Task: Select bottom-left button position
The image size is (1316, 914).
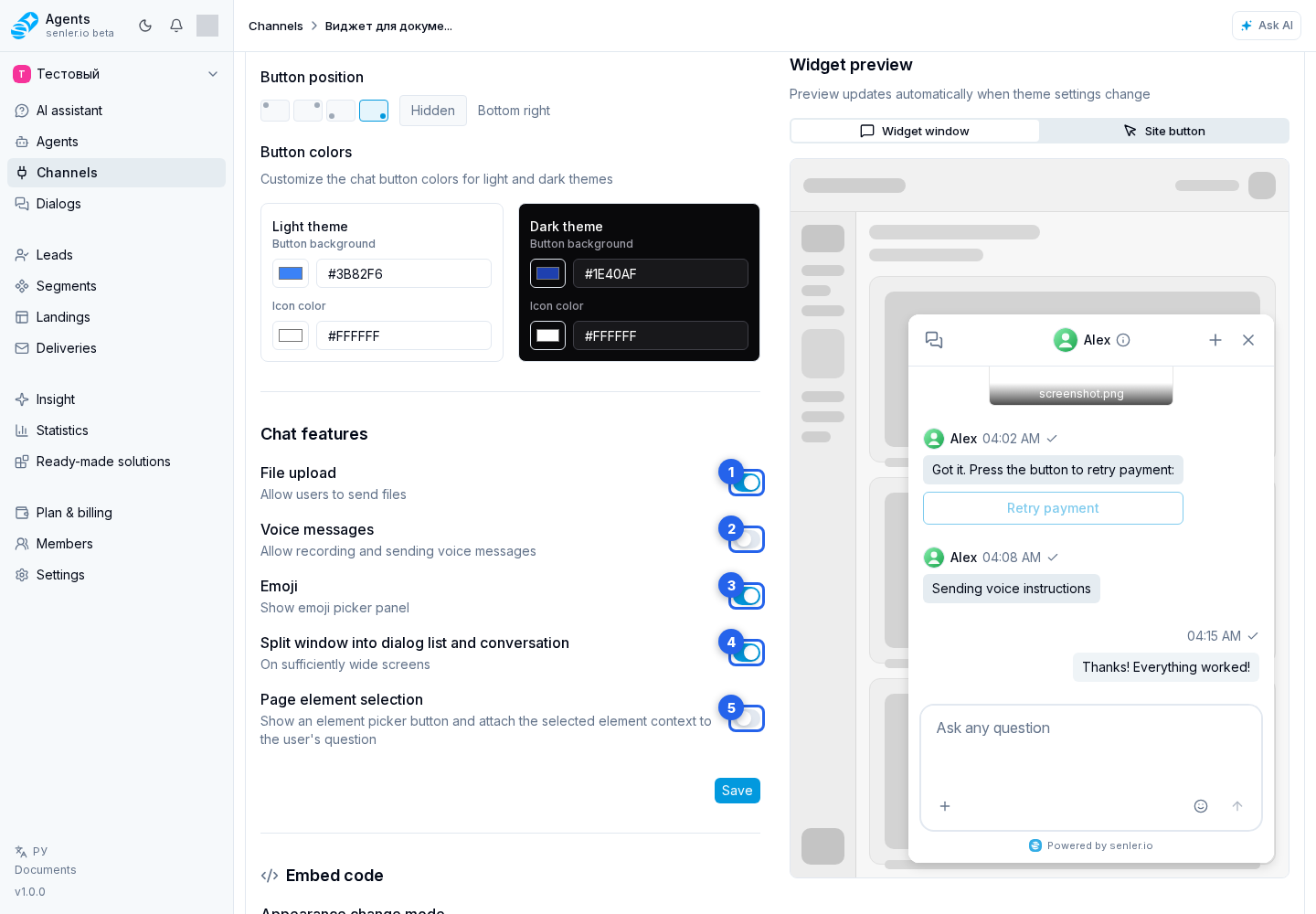Action: coord(341,111)
